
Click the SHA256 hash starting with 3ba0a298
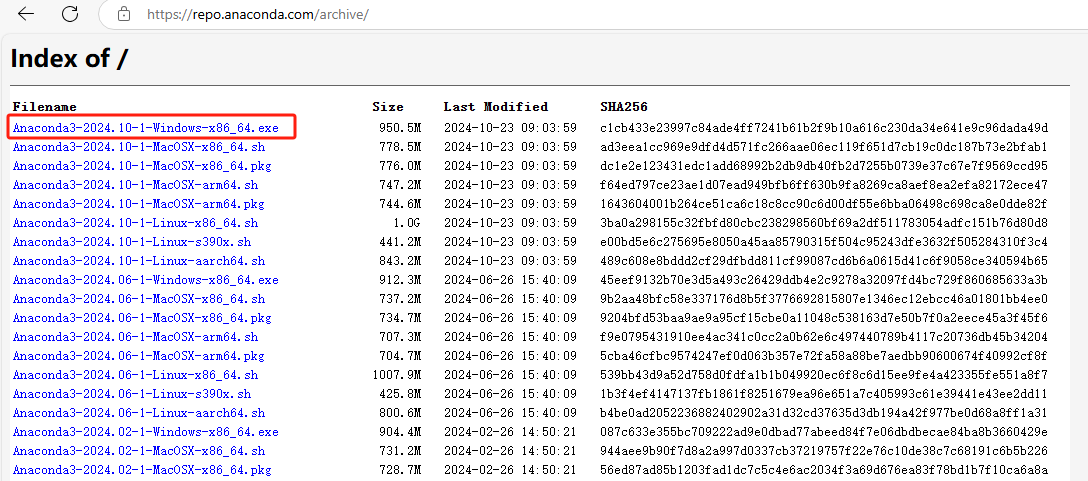(824, 223)
